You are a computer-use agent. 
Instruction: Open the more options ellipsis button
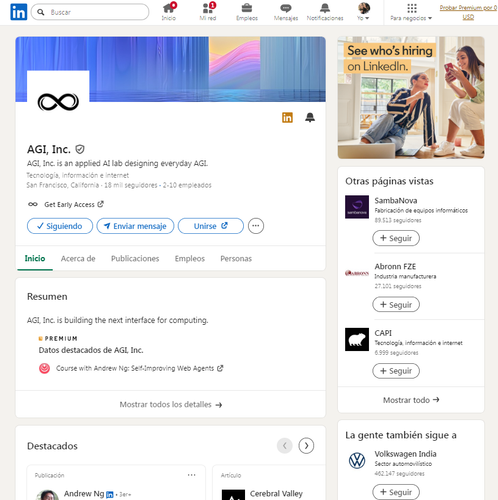point(256,226)
